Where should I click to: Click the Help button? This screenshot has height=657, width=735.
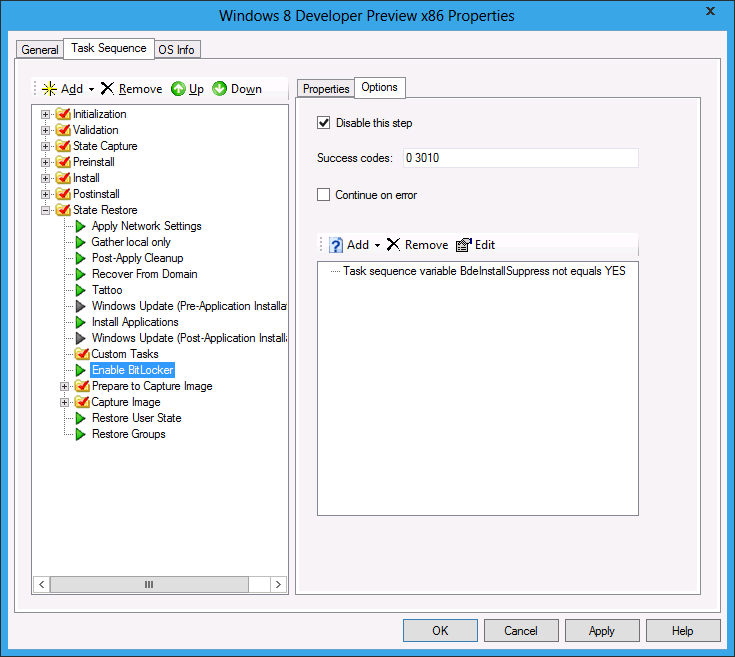[682, 630]
